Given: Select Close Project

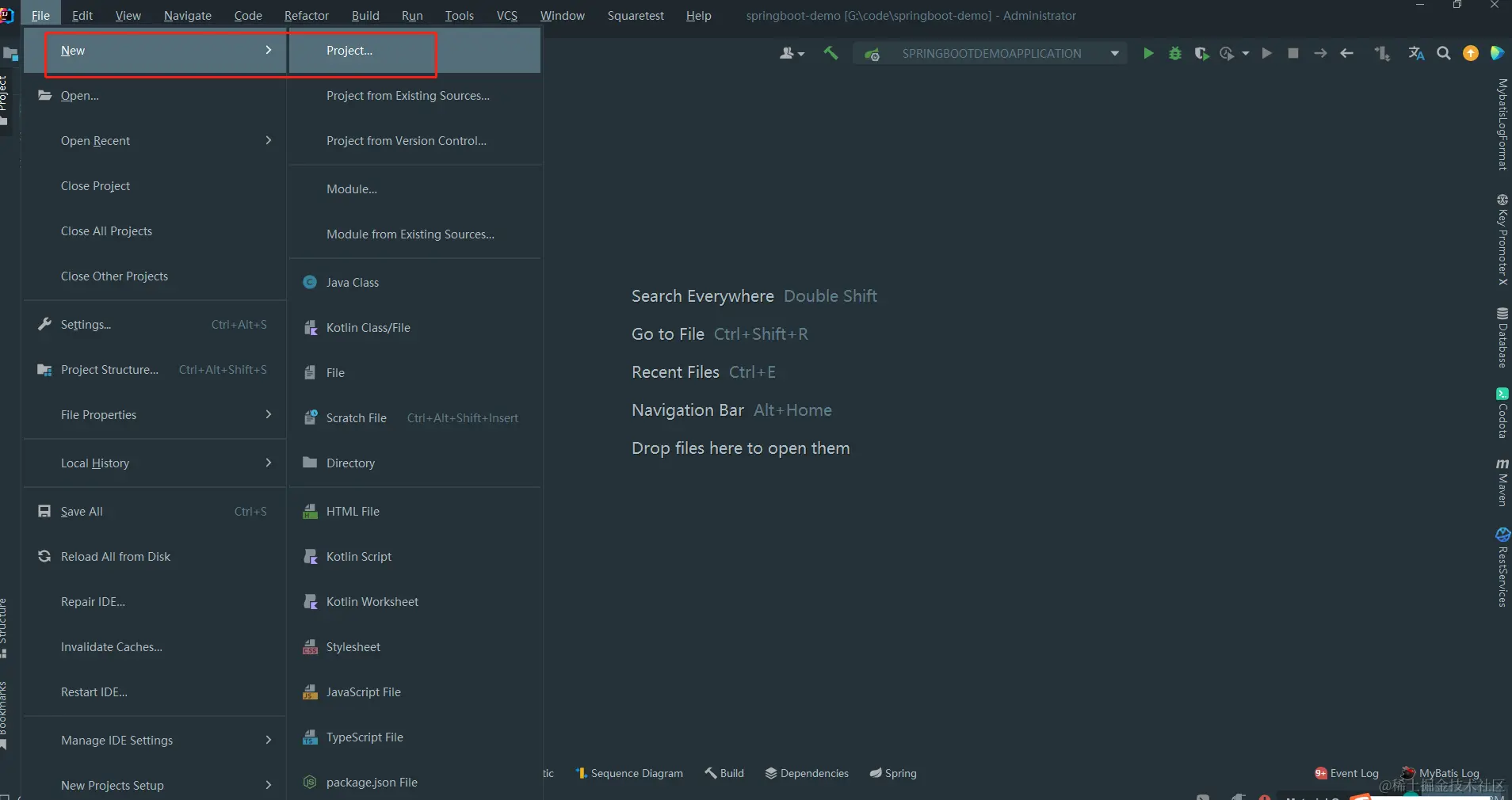Looking at the screenshot, I should 155,186.
